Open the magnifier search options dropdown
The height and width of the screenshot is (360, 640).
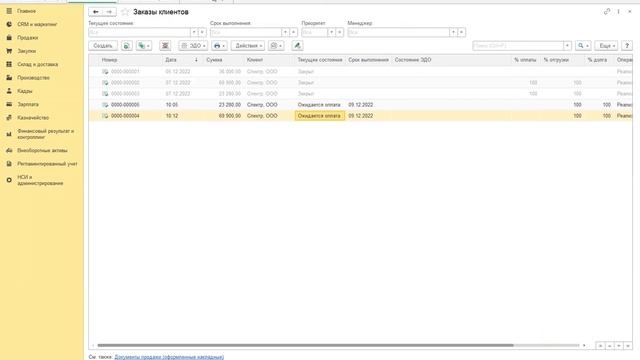583,46
